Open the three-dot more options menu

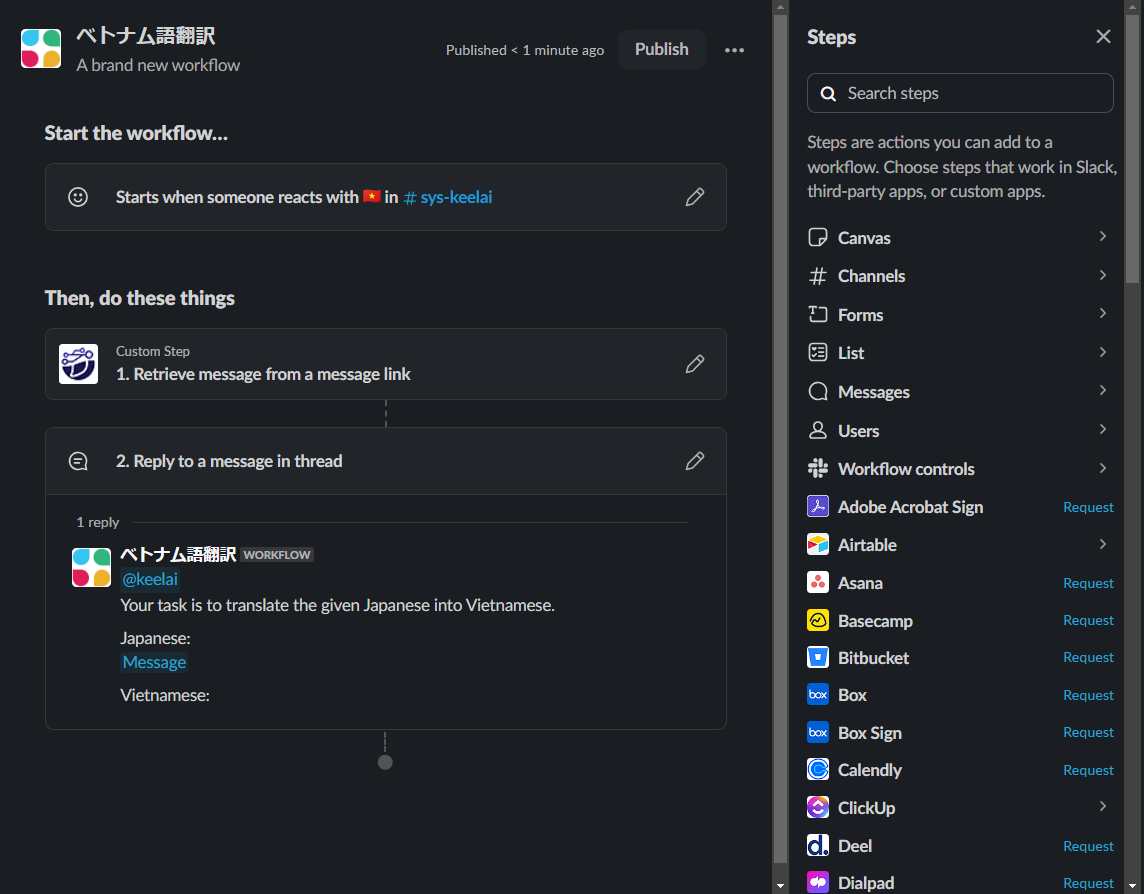point(734,50)
